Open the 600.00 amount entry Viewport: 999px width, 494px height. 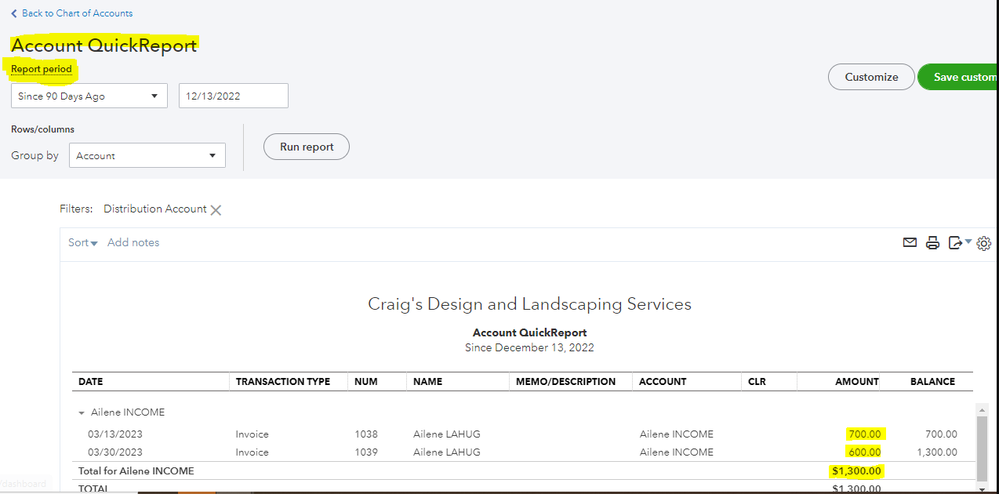(x=865, y=453)
